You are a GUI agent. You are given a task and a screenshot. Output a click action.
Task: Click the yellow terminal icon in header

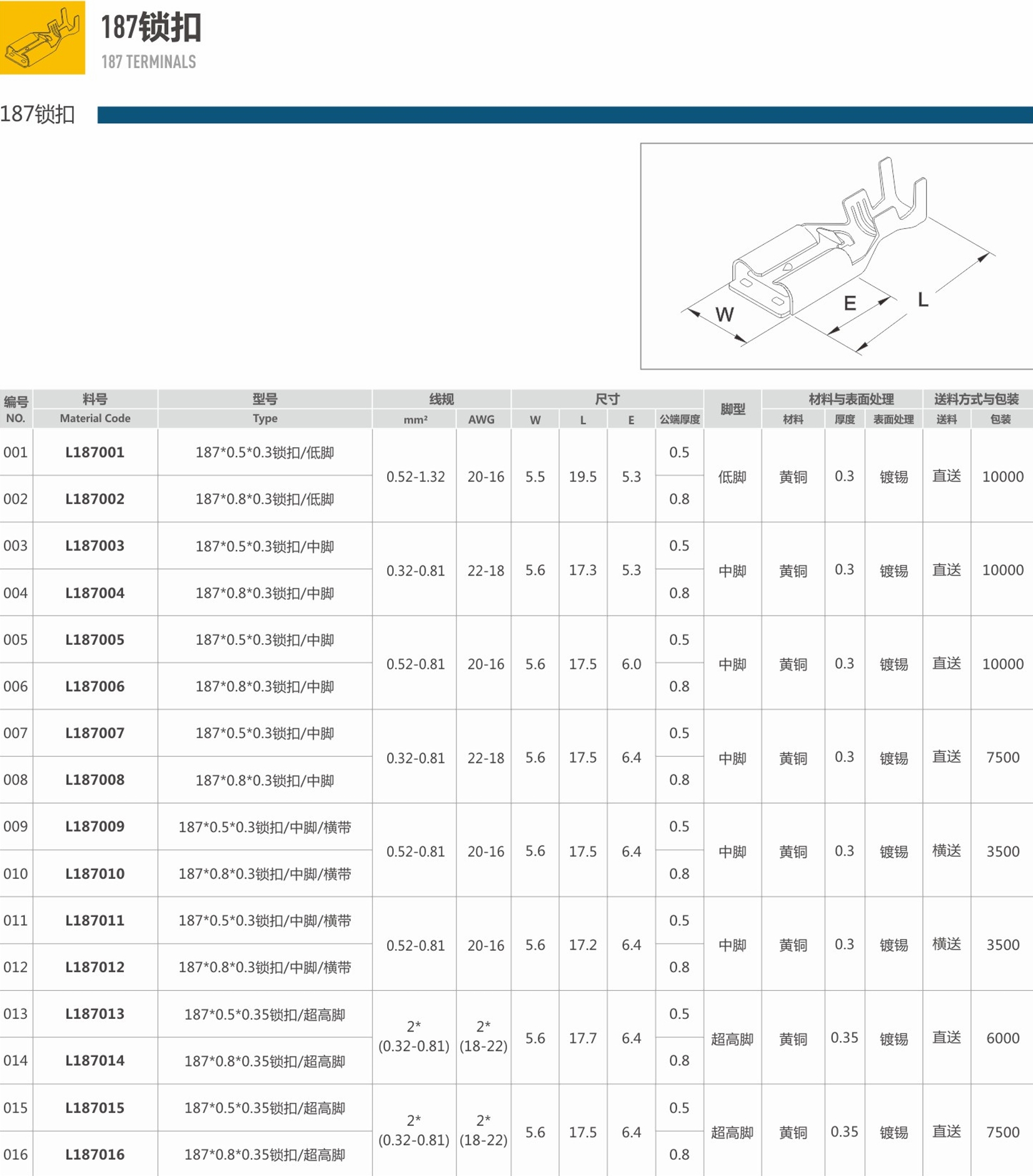point(42,38)
